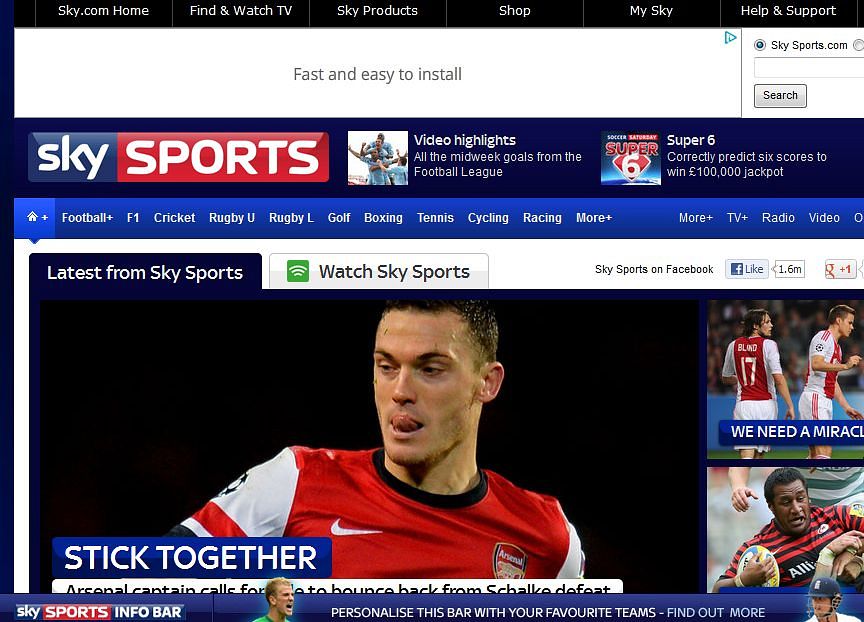Go to the Golf section
Viewport: 864px width, 622px height.
tap(339, 218)
